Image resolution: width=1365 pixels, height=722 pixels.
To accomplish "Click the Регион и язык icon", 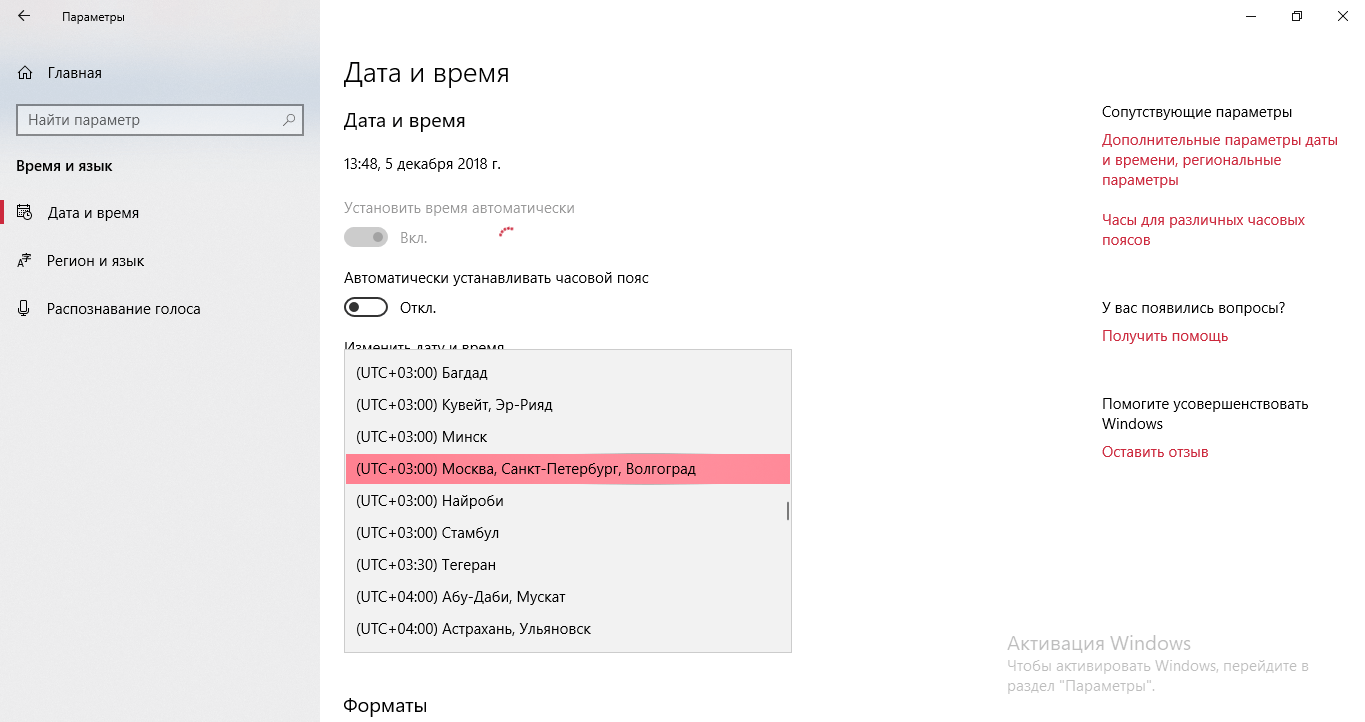I will 24,261.
